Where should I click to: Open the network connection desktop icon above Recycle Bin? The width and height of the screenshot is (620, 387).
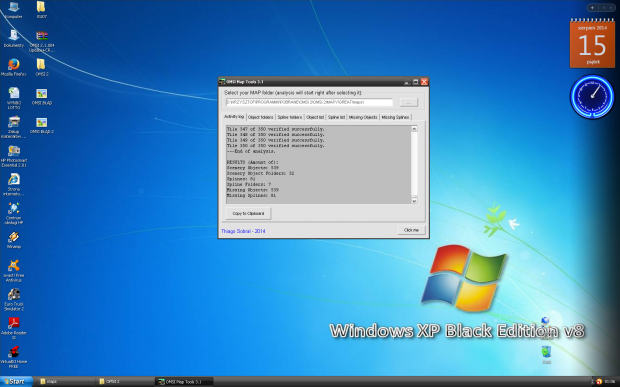546,327
